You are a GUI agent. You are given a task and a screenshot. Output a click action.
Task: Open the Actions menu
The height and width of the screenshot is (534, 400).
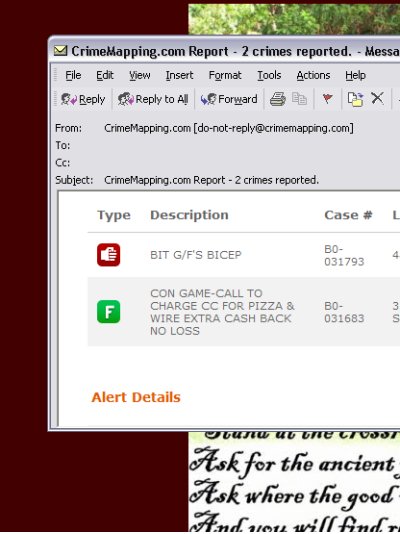point(313,75)
